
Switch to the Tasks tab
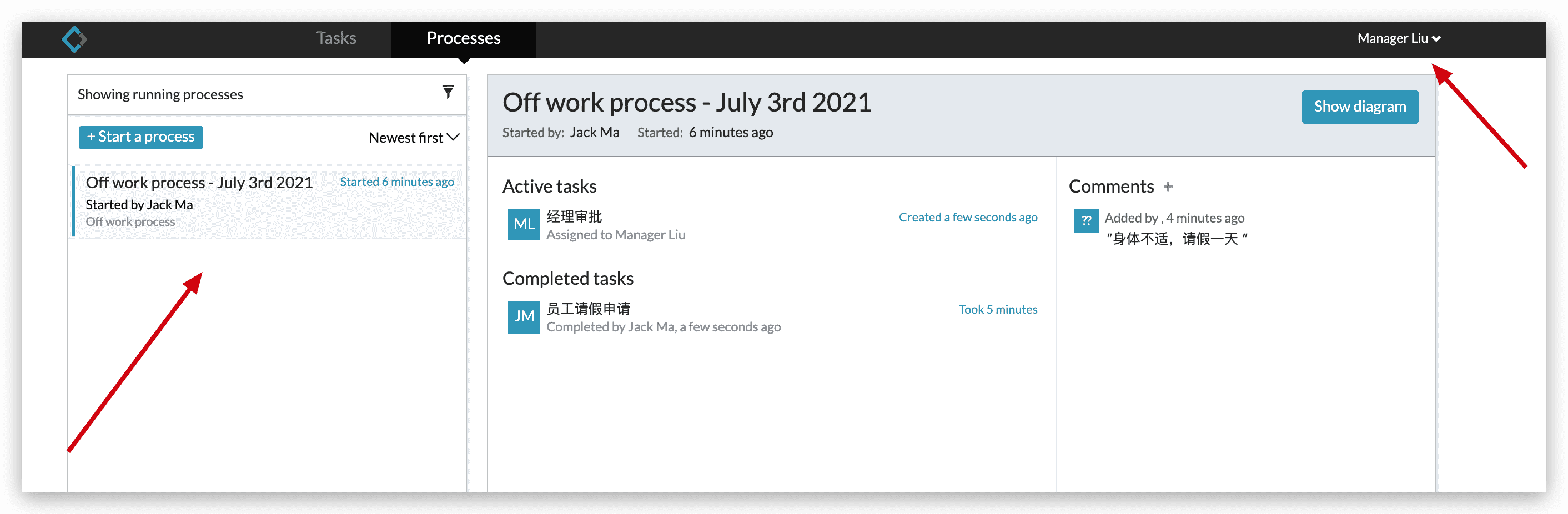[336, 38]
